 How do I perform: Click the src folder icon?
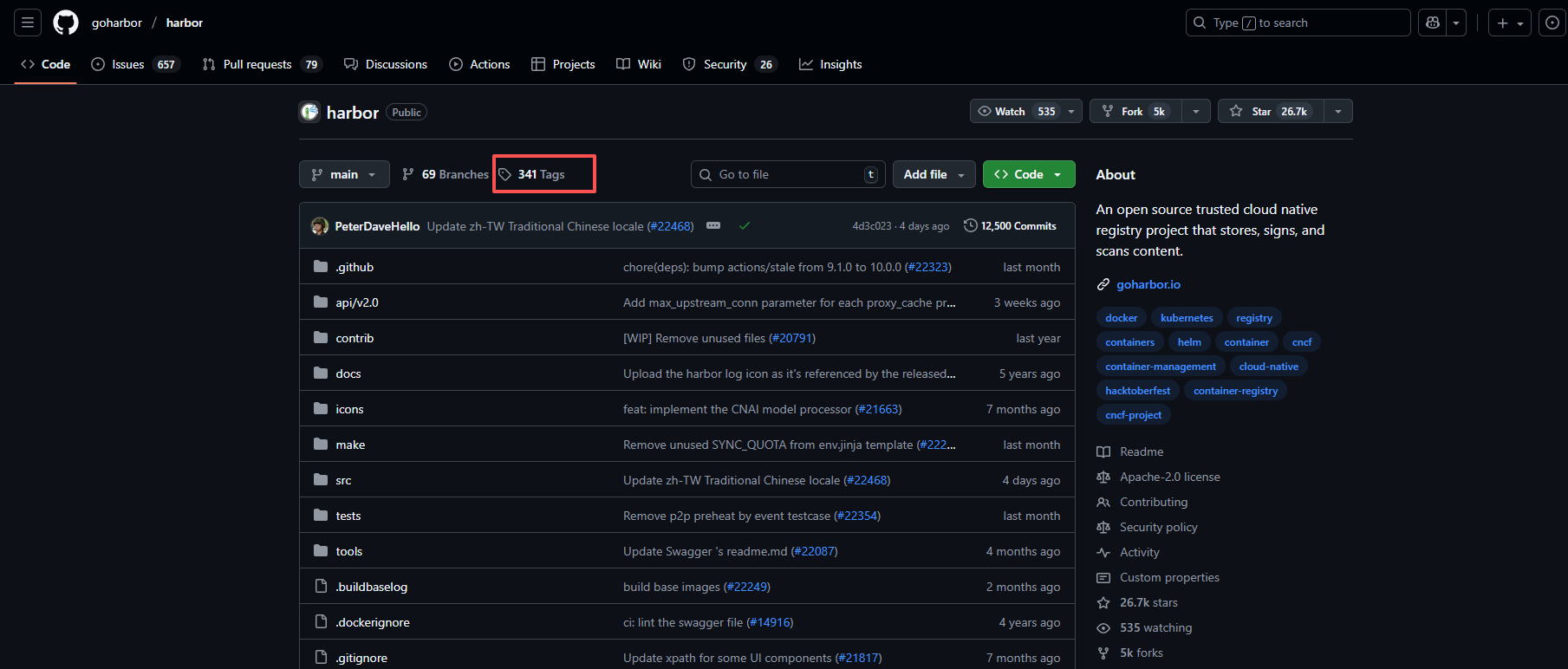(x=321, y=479)
